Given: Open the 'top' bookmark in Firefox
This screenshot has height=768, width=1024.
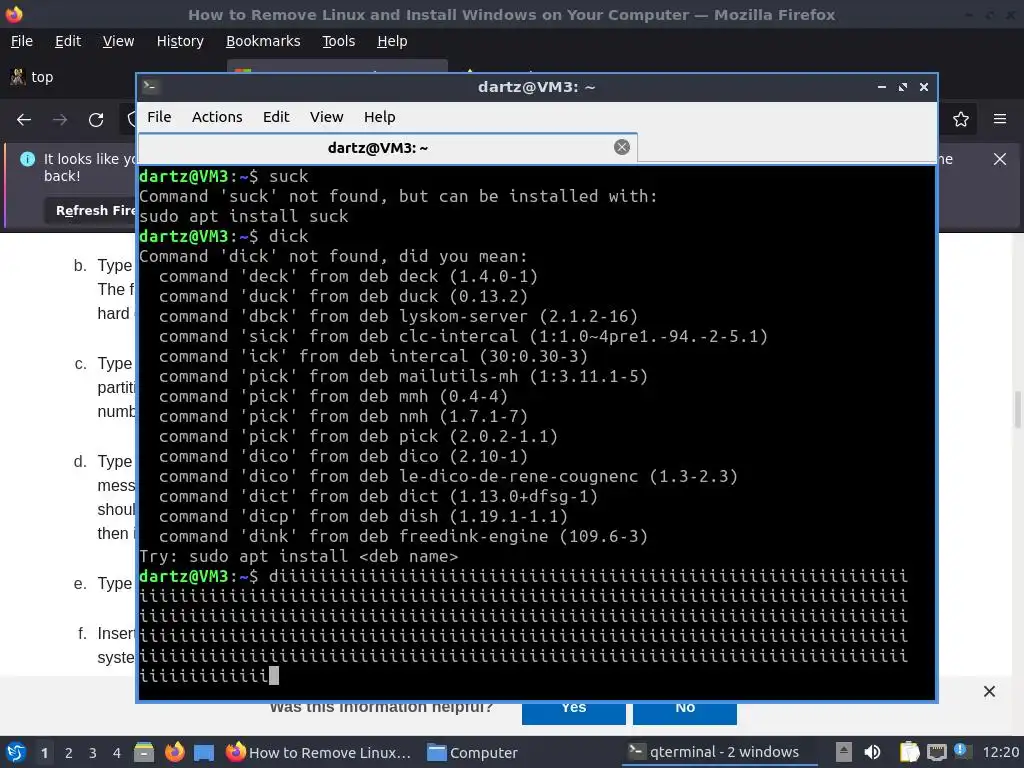Looking at the screenshot, I should [x=33, y=77].
